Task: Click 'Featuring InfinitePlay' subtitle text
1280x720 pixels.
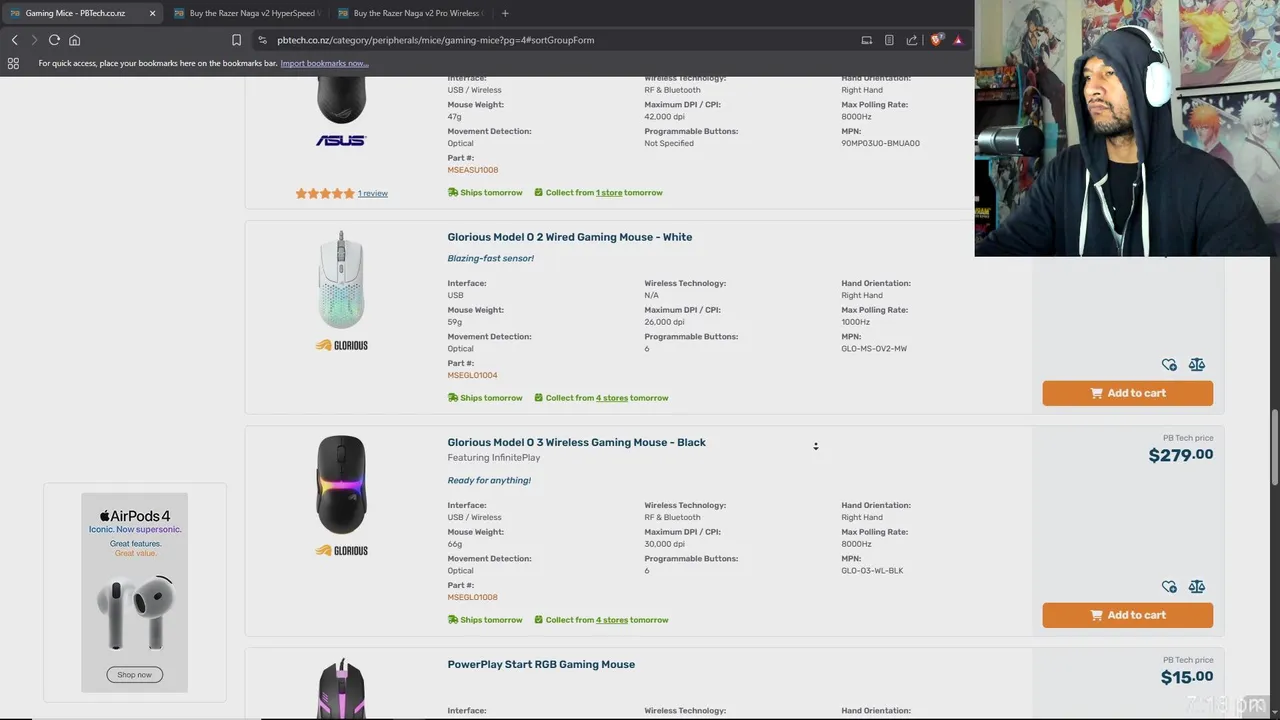Action: pyautogui.click(x=494, y=458)
